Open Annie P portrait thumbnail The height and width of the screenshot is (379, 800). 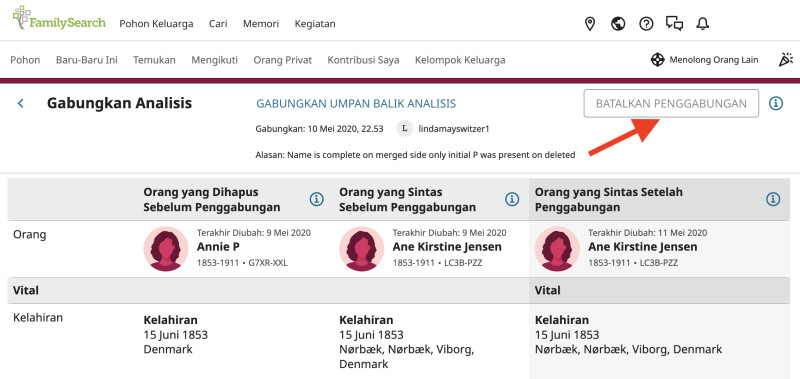click(x=166, y=249)
